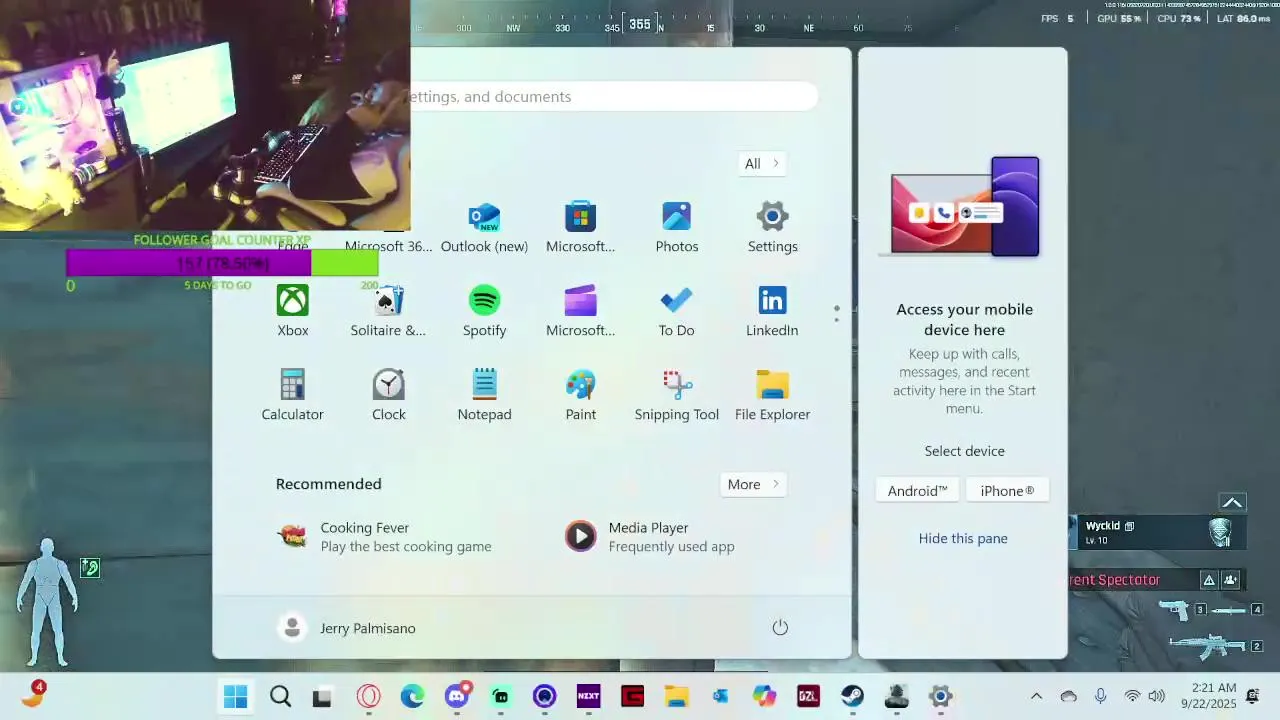Open the Photos app
Image resolution: width=1280 pixels, height=720 pixels.
point(677,228)
